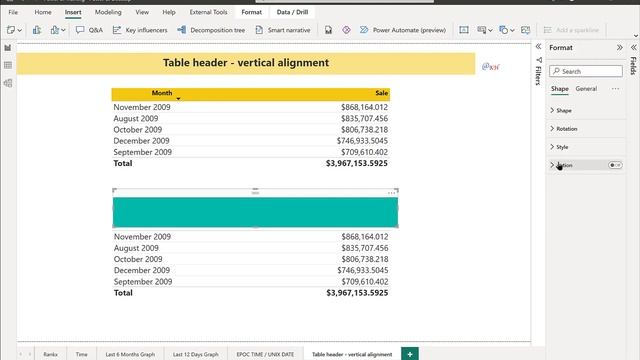Switch to Report view in left sidebar
The image size is (640, 360).
pos(8,48)
